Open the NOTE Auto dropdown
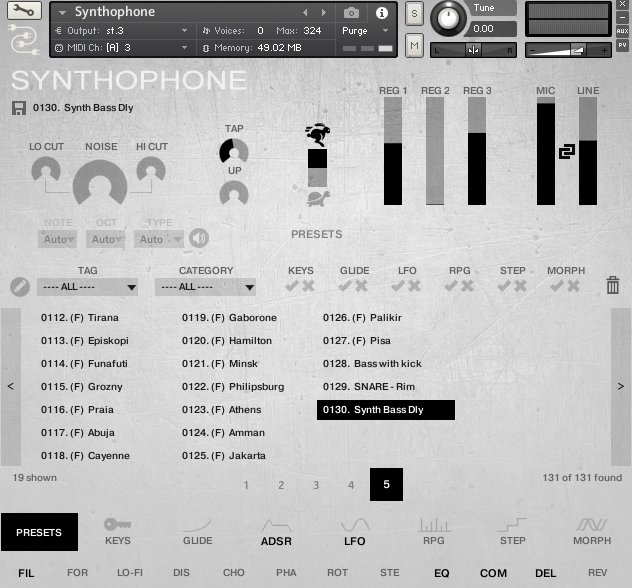Image resolution: width=632 pixels, height=588 pixels. [x=57, y=239]
